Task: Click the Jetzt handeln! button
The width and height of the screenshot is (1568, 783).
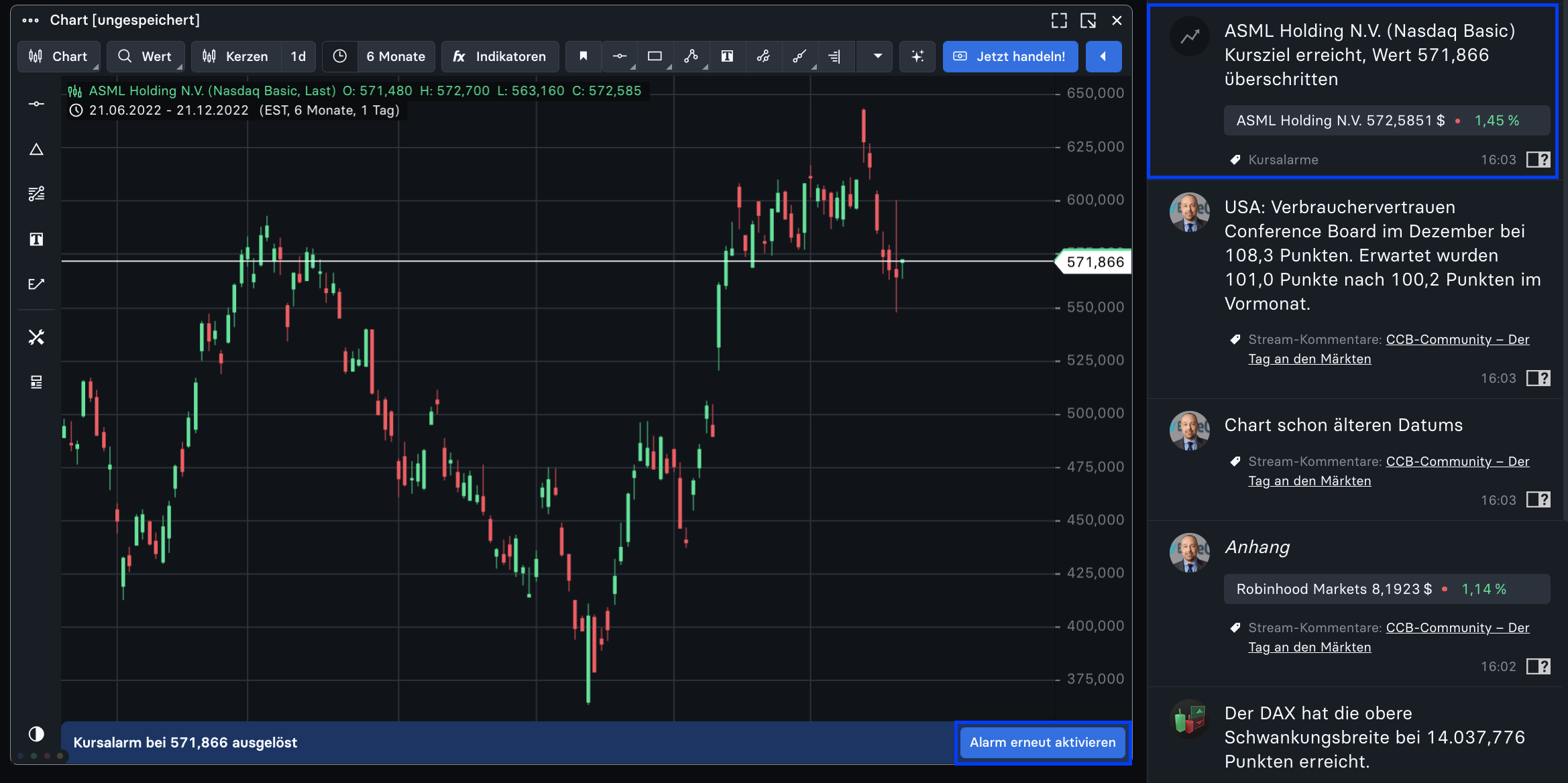Action: (1010, 56)
